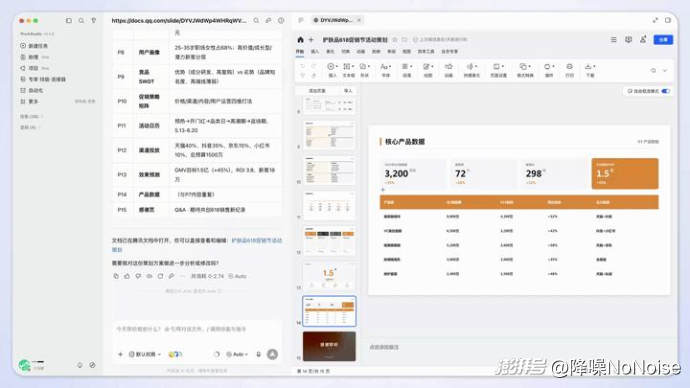Click the paperclip icon under the reply
Image resolution: width=690 pixels, height=388 pixels.
[171, 276]
